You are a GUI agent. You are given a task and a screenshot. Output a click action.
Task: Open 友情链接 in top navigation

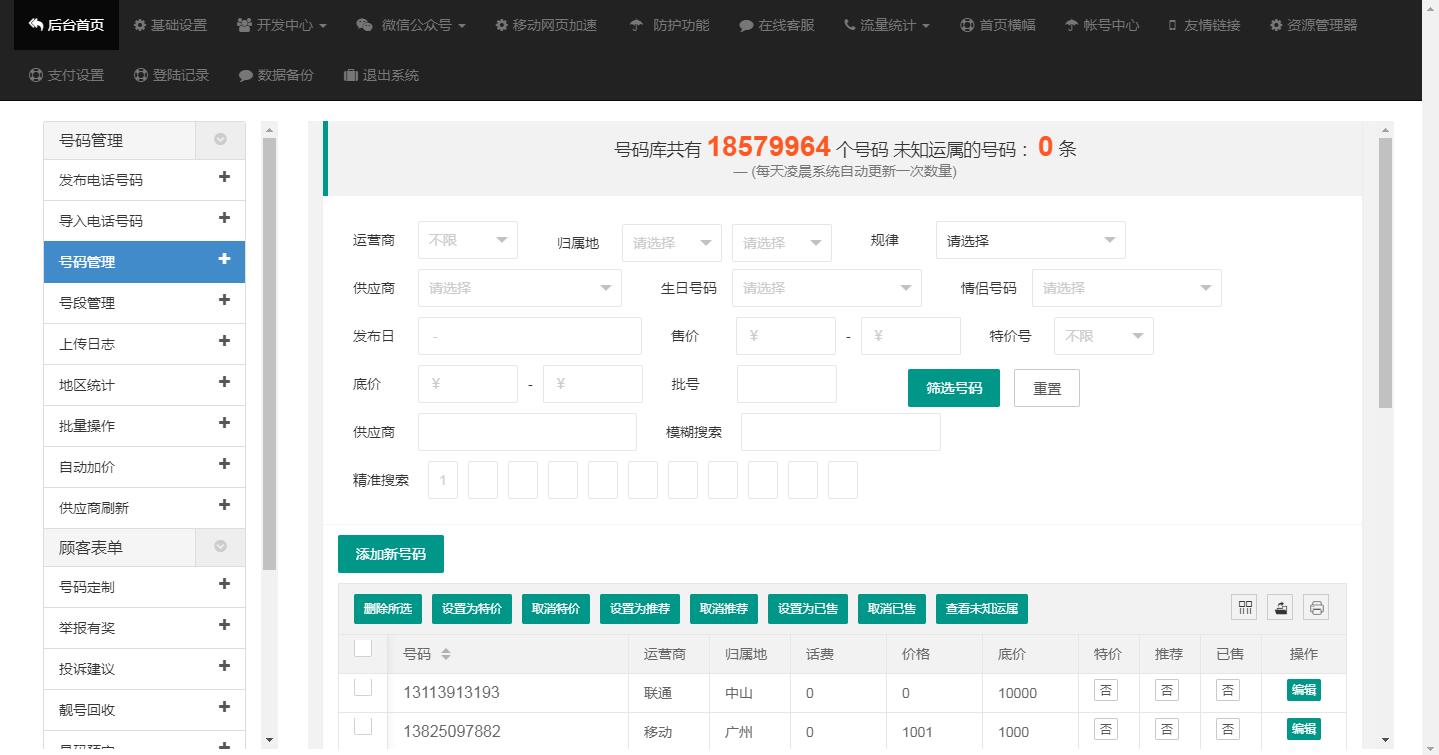pos(1204,25)
